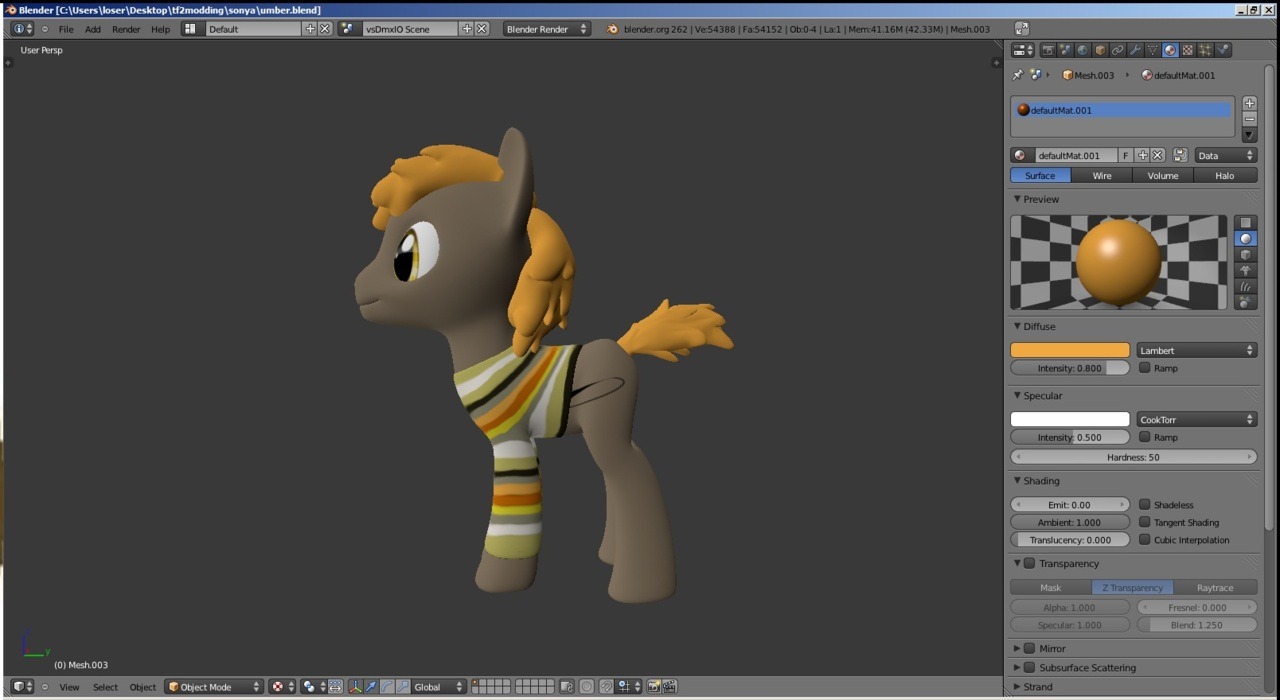1280x700 pixels.
Task: Click the material node tree toggle icon
Action: [x=1180, y=155]
